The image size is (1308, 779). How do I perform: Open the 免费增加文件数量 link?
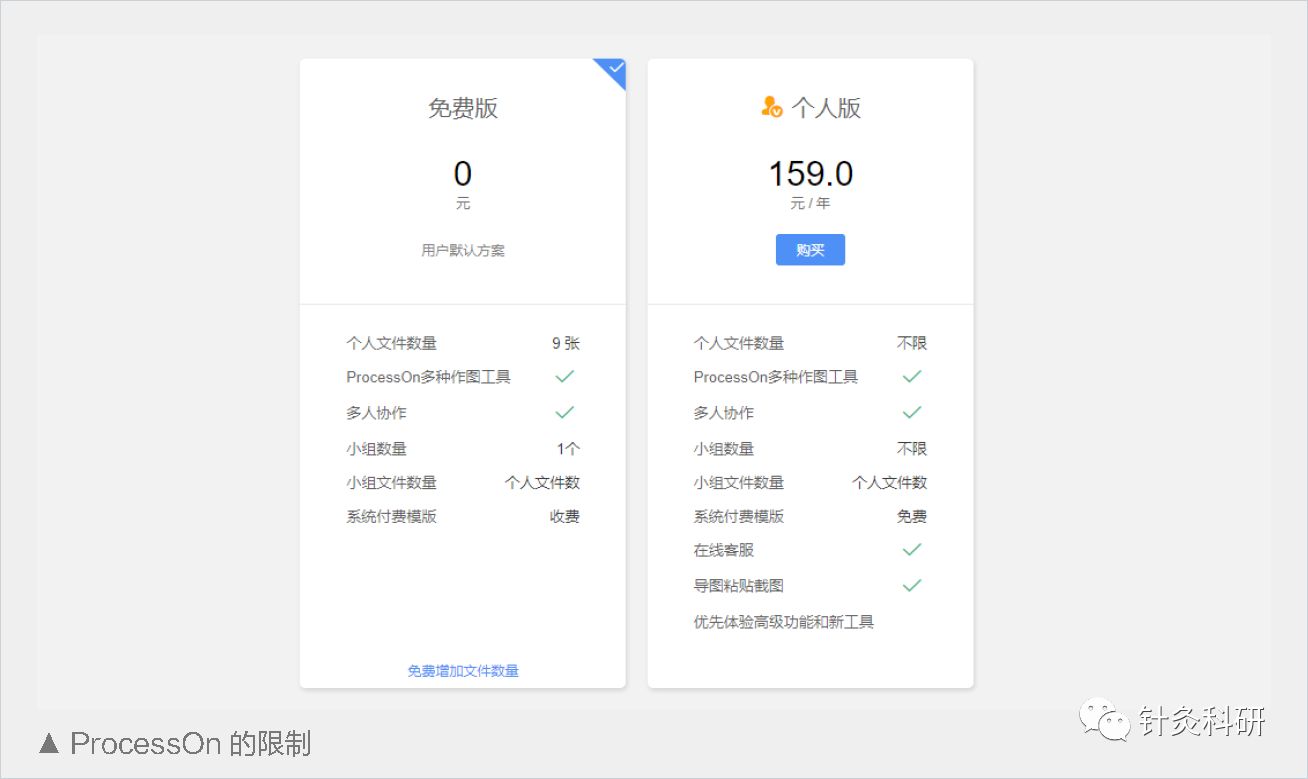[463, 671]
